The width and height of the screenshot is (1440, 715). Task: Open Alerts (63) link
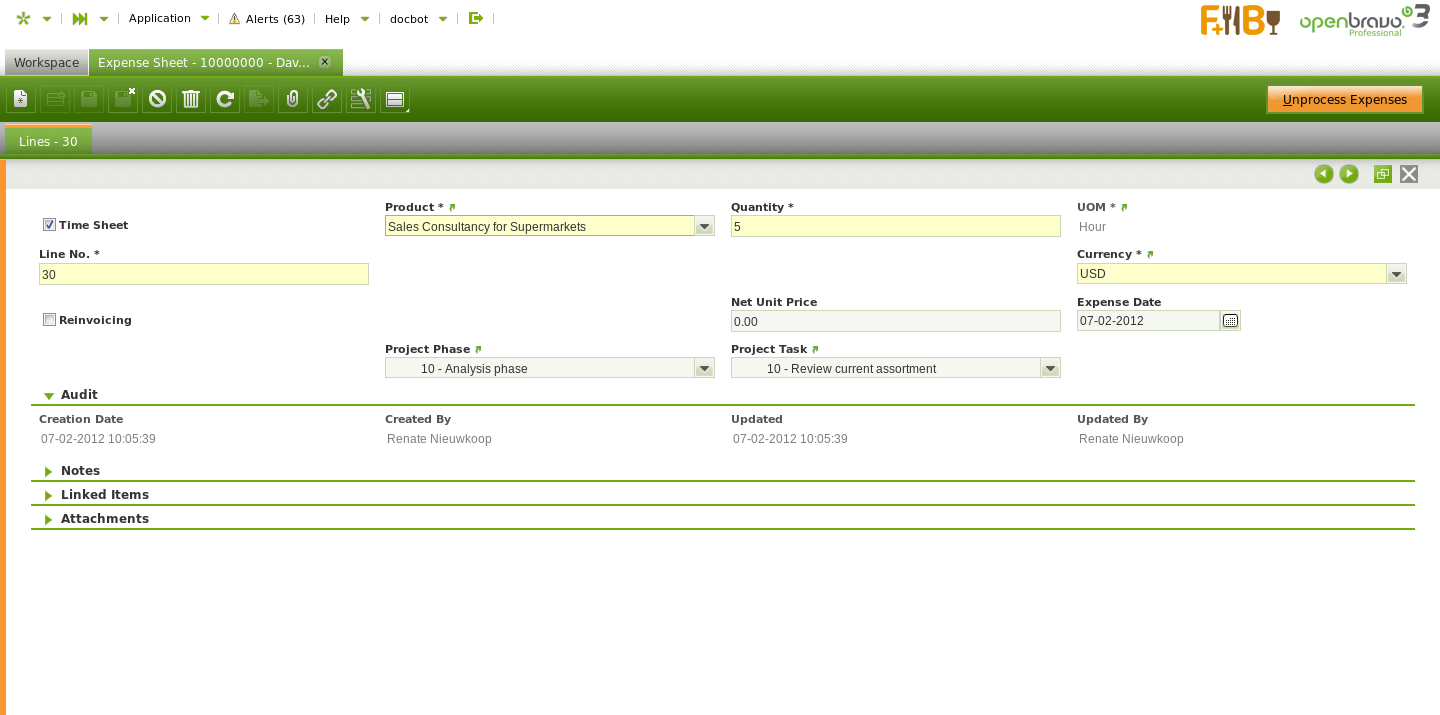[x=267, y=19]
